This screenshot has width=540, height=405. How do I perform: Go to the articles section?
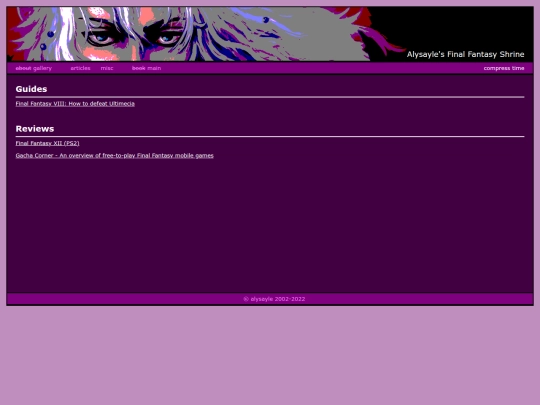click(80, 68)
